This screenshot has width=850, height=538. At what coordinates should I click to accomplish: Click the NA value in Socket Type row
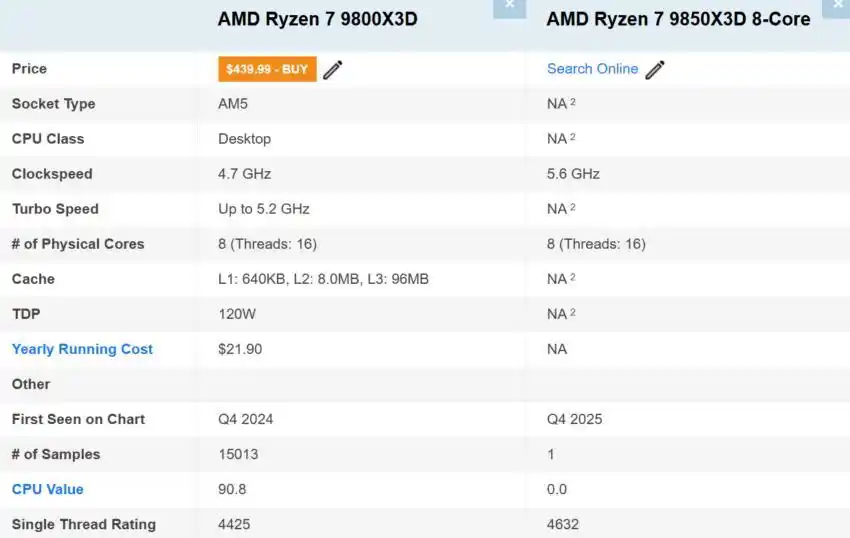[561, 104]
